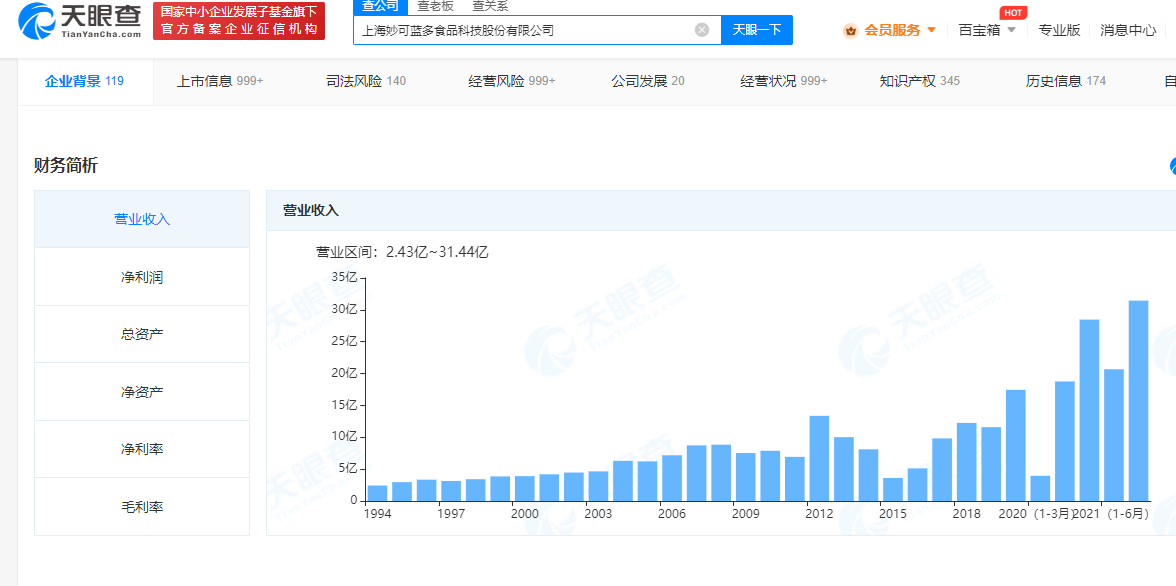The height and width of the screenshot is (586, 1176).
Task: Select the 企业背景 119 tab
Action: click(84, 81)
